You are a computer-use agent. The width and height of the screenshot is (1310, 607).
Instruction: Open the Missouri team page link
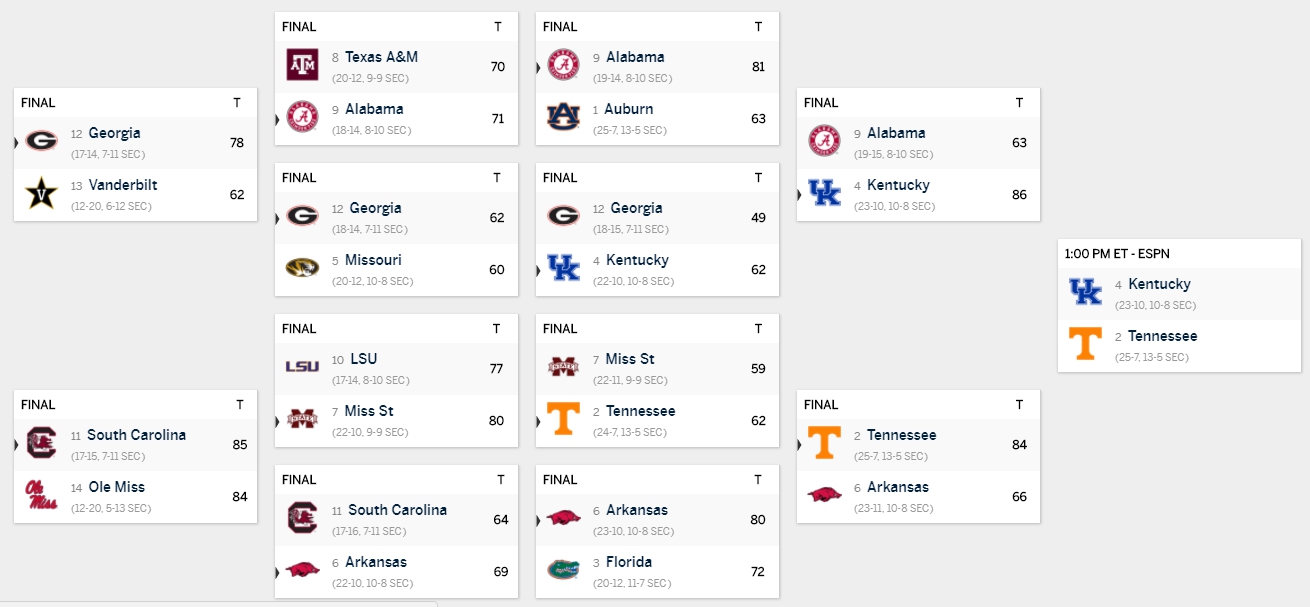373,260
